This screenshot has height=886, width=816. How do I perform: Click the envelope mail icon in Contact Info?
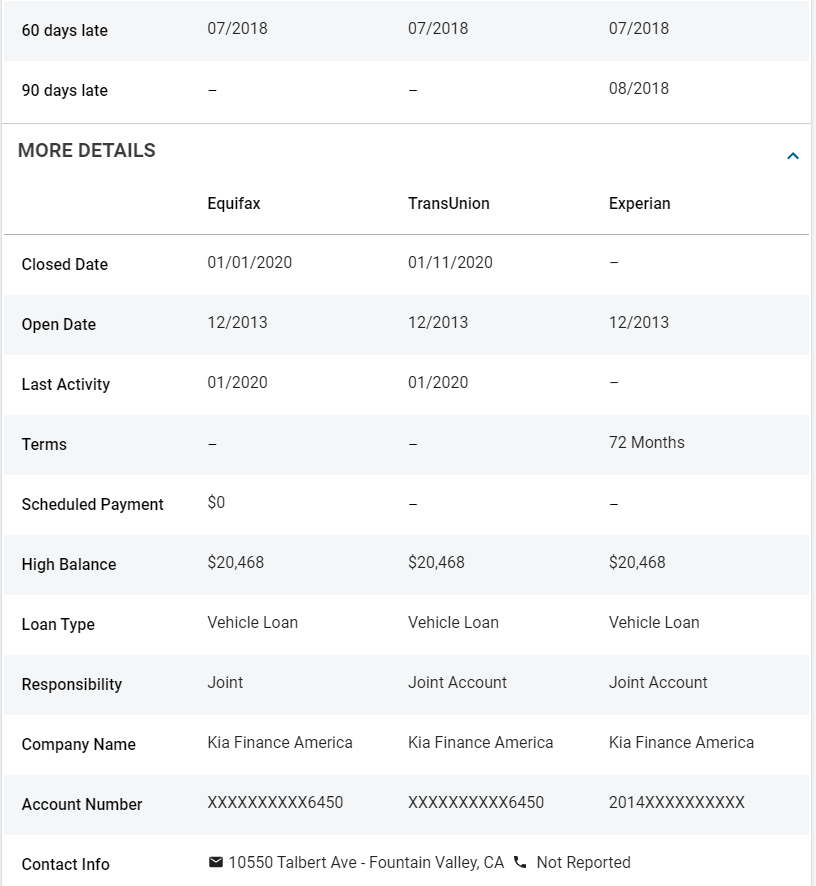tap(215, 862)
